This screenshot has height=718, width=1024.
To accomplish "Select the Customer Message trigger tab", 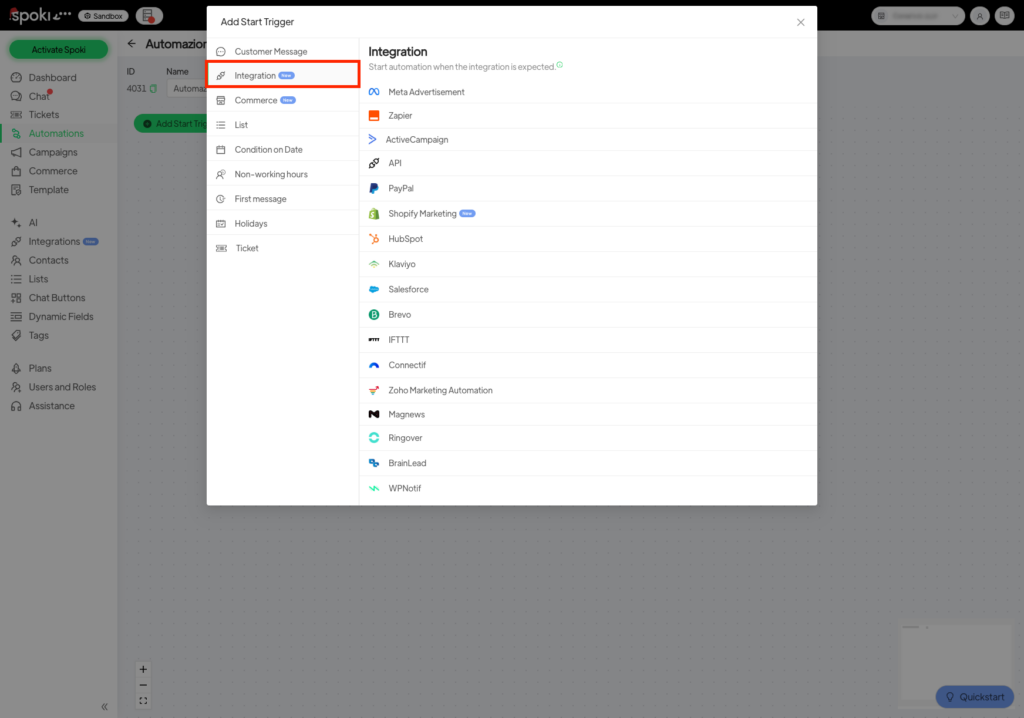I will [x=270, y=51].
